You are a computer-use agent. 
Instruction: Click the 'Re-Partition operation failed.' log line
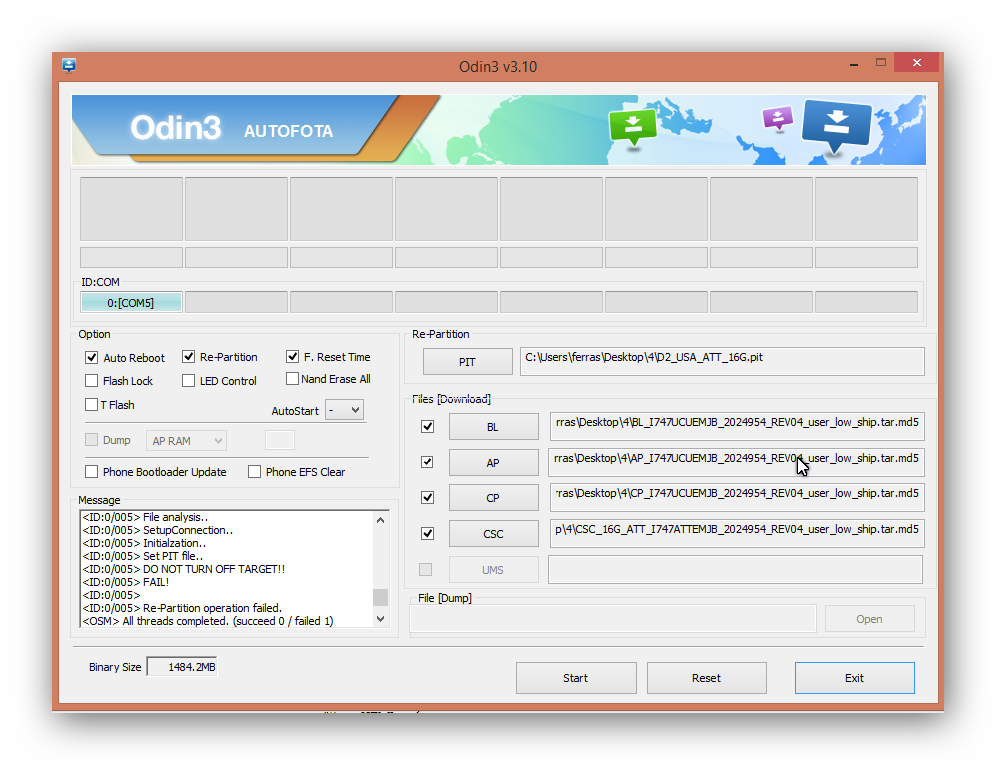pyautogui.click(x=182, y=608)
